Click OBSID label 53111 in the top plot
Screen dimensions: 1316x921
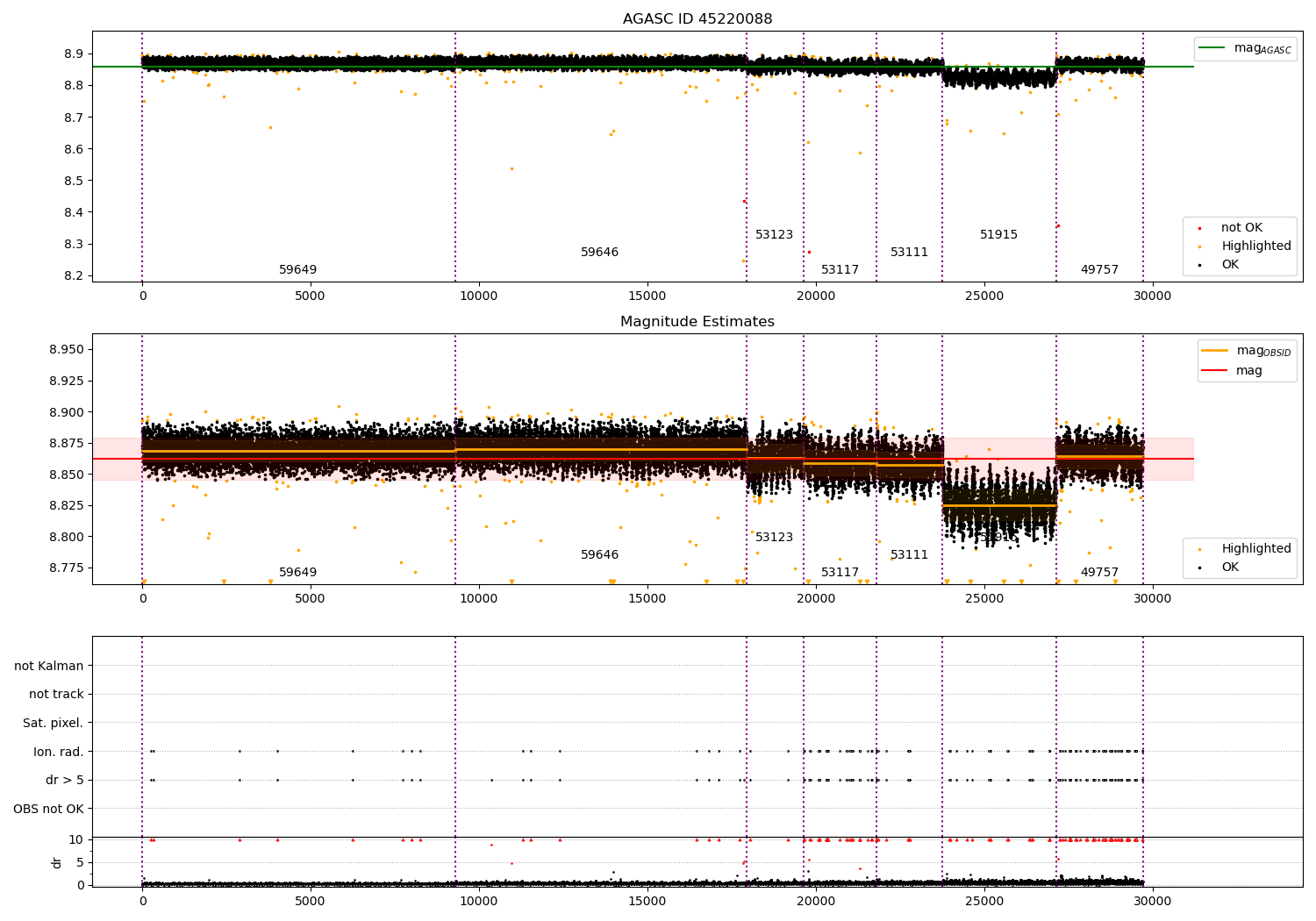click(910, 253)
